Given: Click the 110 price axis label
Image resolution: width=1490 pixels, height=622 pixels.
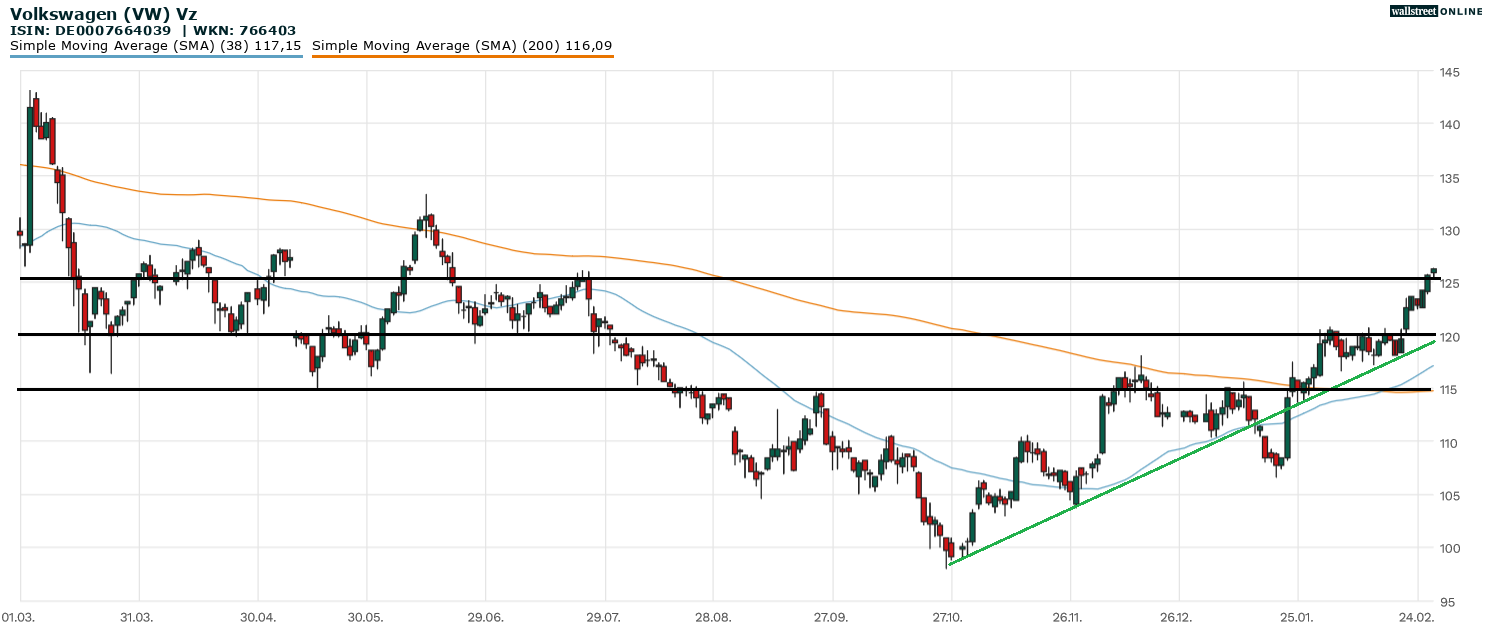Looking at the screenshot, I should point(1449,443).
